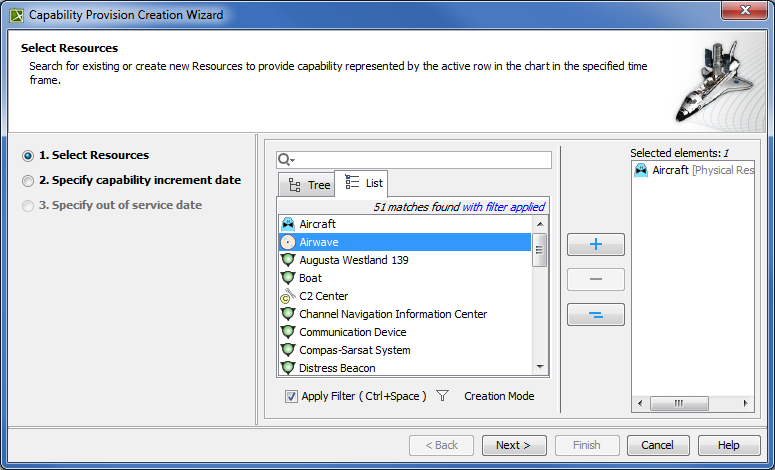This screenshot has width=775, height=470.
Task: Click the 'with filter applied' link
Action: pyautogui.click(x=503, y=207)
